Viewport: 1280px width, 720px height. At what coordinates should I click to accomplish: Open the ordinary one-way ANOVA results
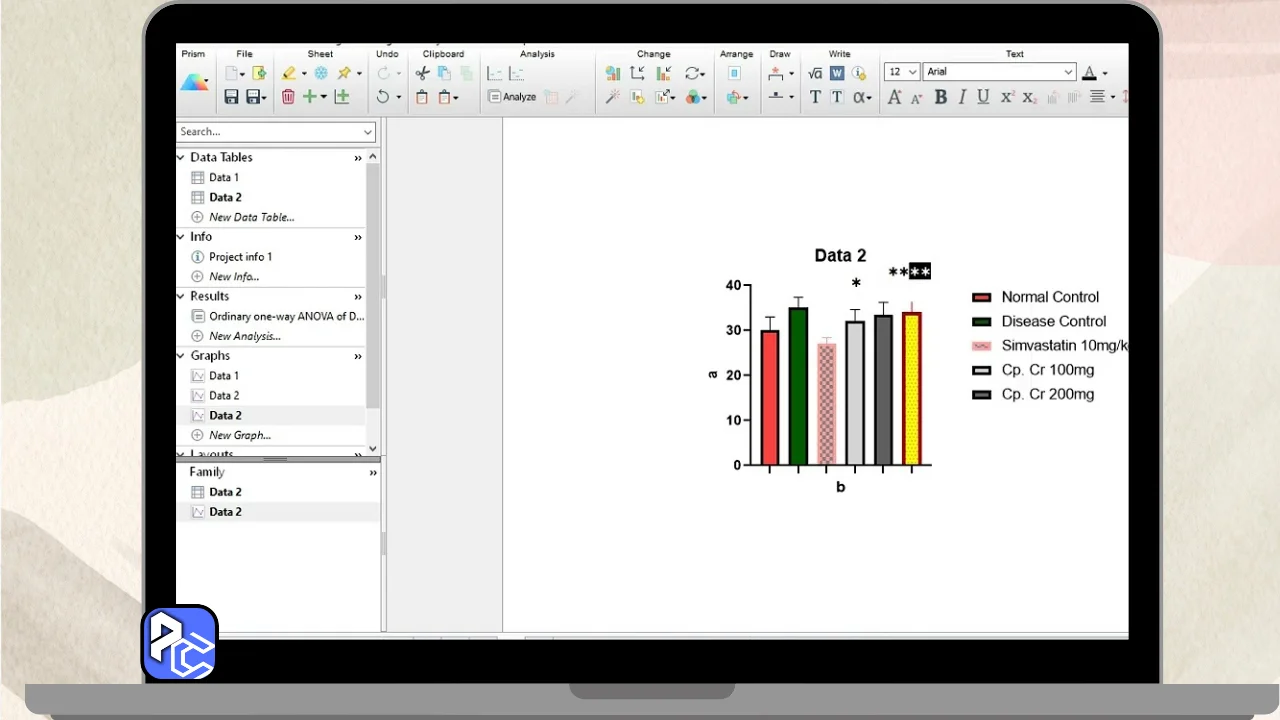(x=286, y=316)
